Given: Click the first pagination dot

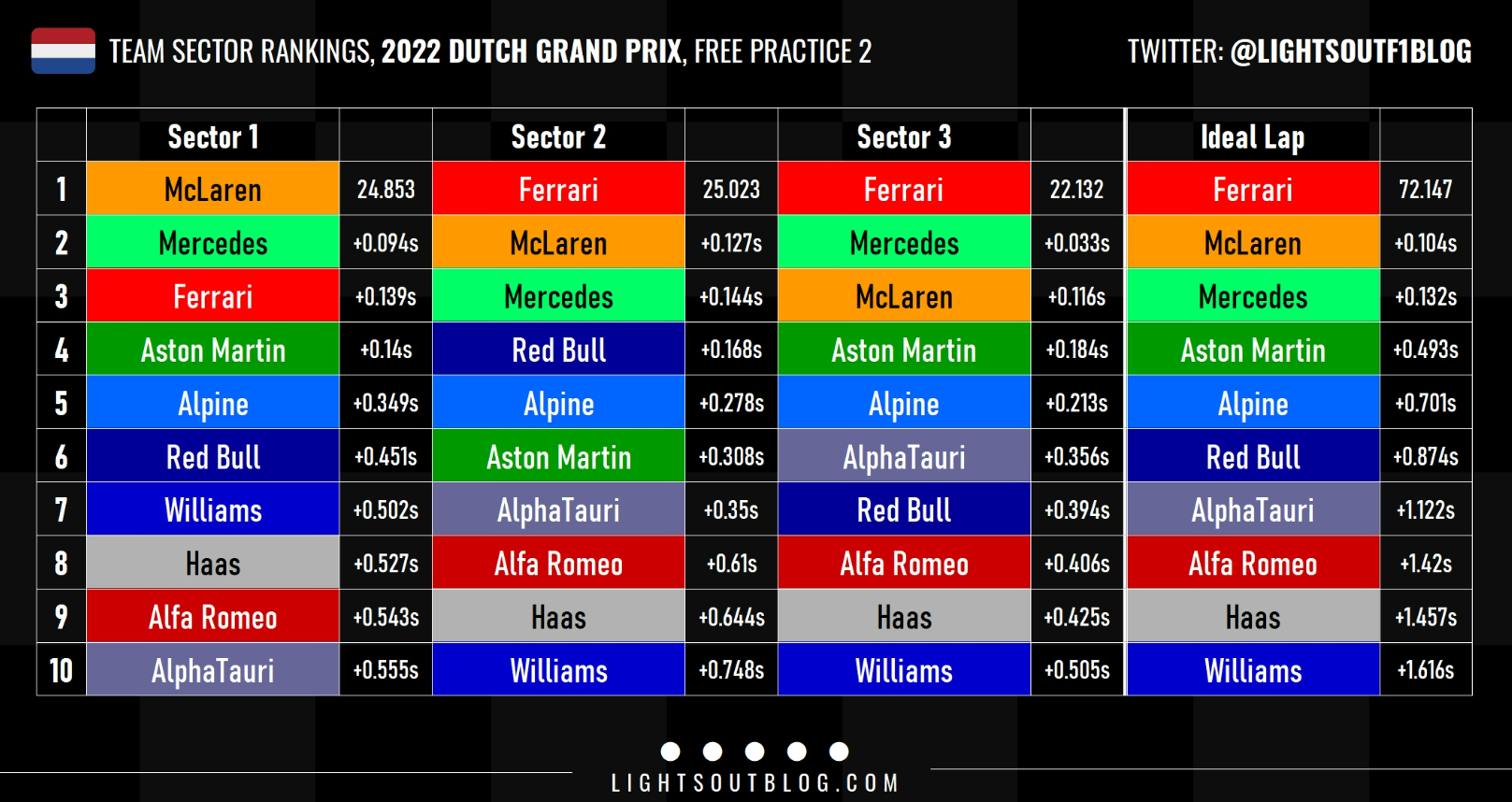Looking at the screenshot, I should point(670,752).
